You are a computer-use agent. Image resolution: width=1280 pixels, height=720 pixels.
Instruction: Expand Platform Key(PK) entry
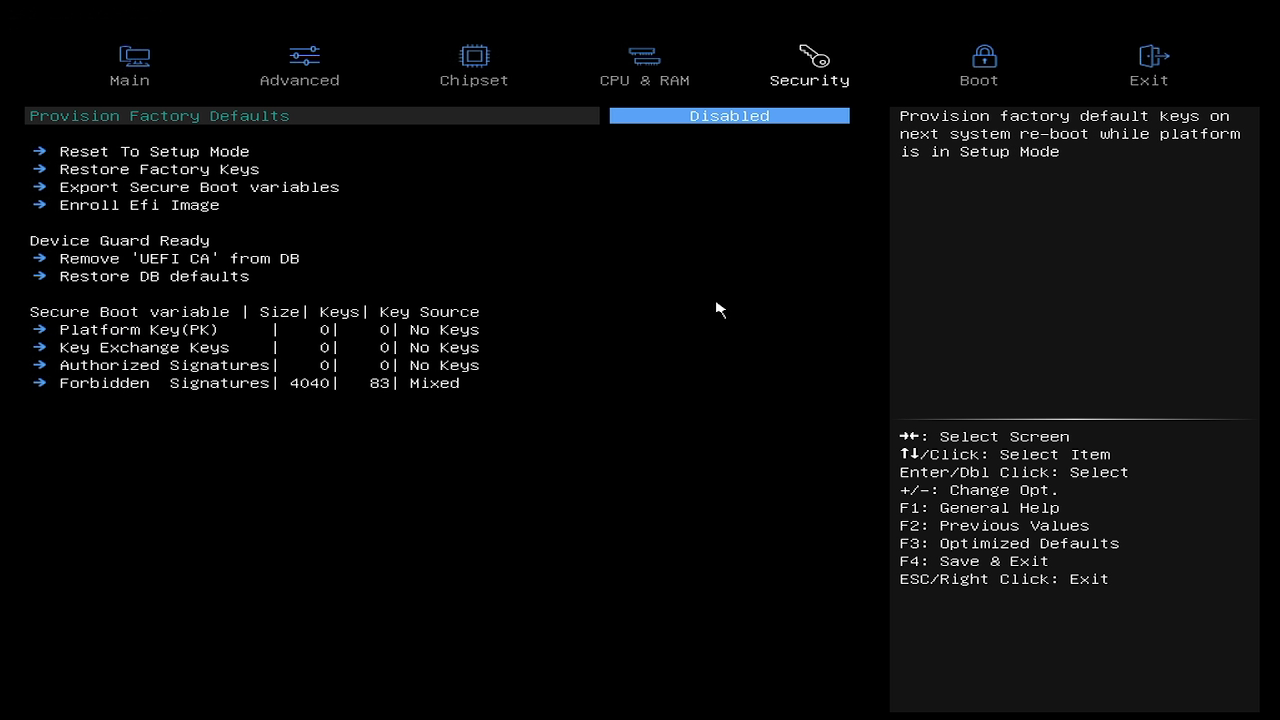(x=138, y=330)
